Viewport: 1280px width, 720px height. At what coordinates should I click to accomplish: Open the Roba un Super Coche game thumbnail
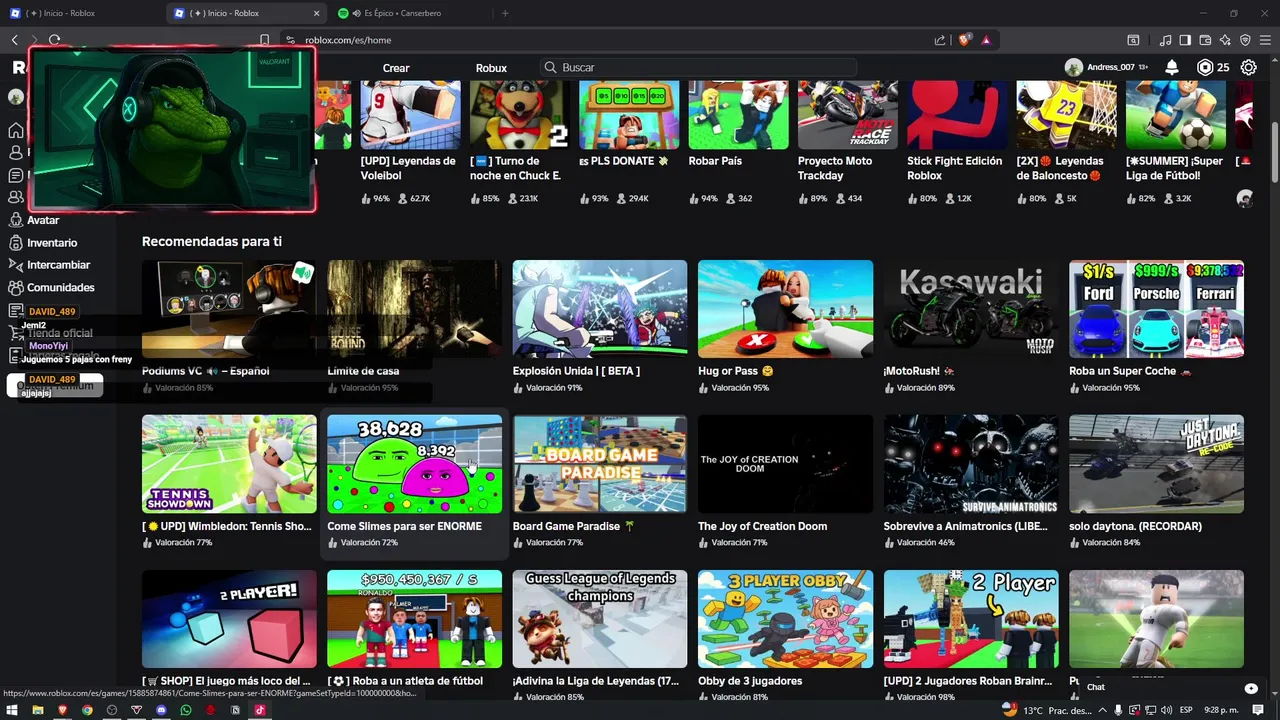(x=1156, y=309)
